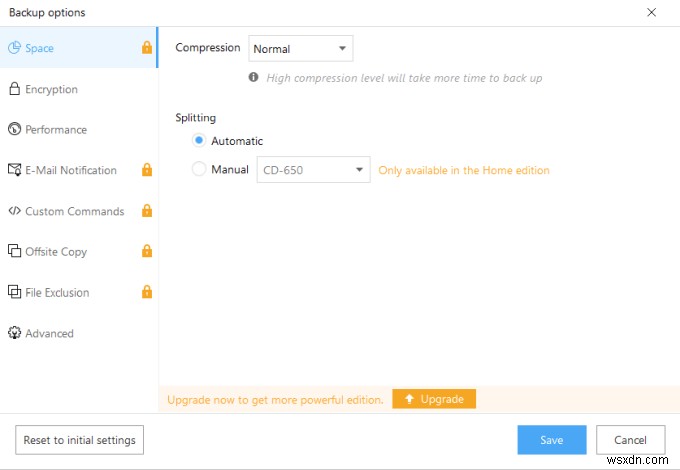Click the Save button
Screen dimensions: 680x470
[x=551, y=440]
